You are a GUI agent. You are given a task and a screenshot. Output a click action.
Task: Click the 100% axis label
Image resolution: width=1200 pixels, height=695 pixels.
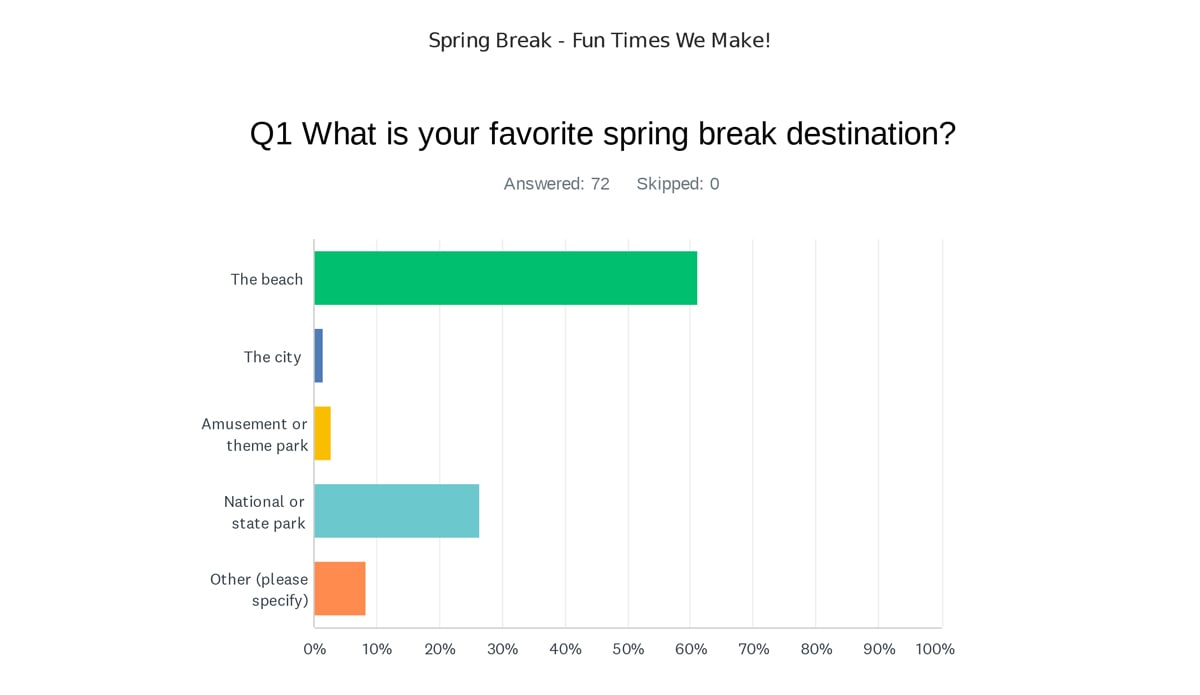point(935,649)
